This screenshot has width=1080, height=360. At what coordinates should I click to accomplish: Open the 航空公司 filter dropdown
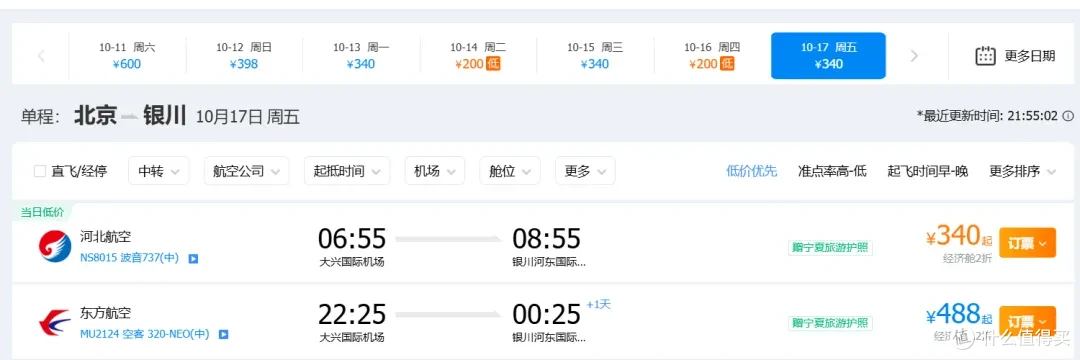point(247,171)
